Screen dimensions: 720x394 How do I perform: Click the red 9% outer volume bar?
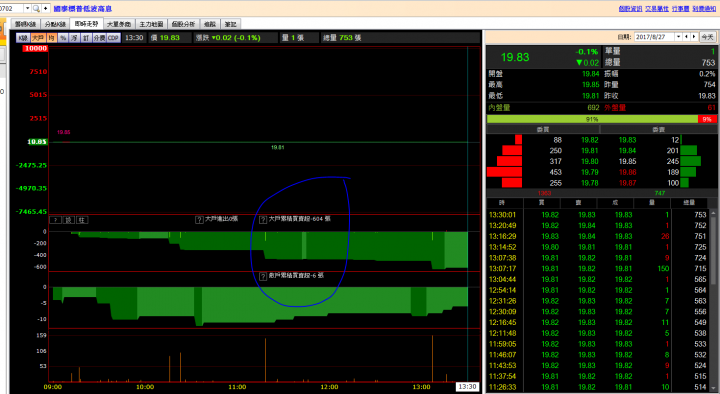[707, 119]
